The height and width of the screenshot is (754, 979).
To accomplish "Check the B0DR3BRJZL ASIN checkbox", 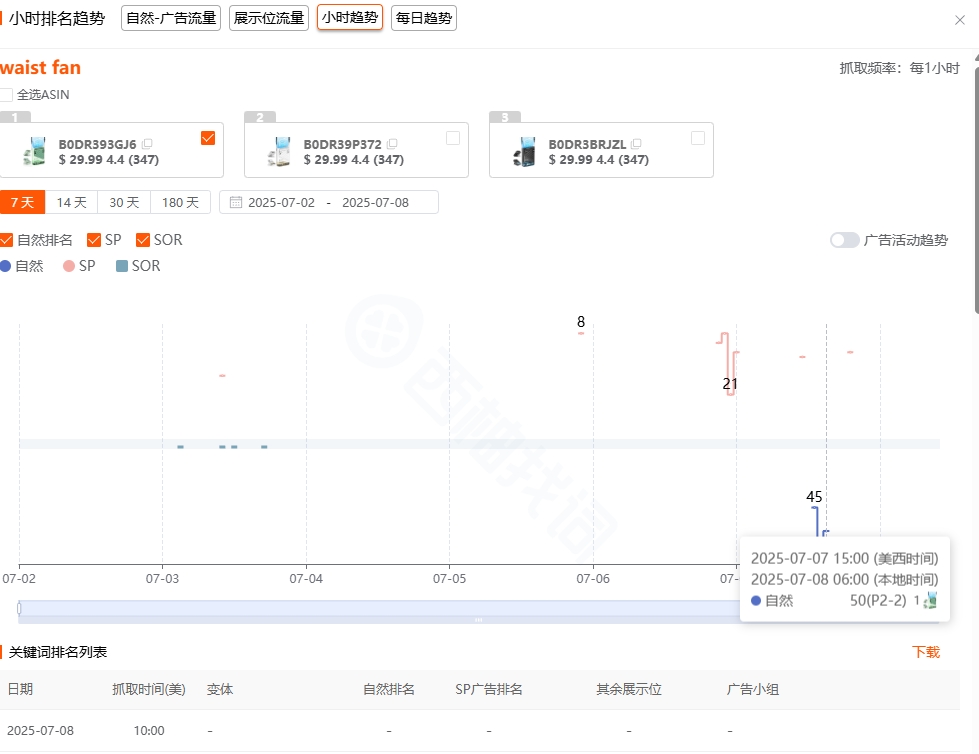I will tap(698, 138).
